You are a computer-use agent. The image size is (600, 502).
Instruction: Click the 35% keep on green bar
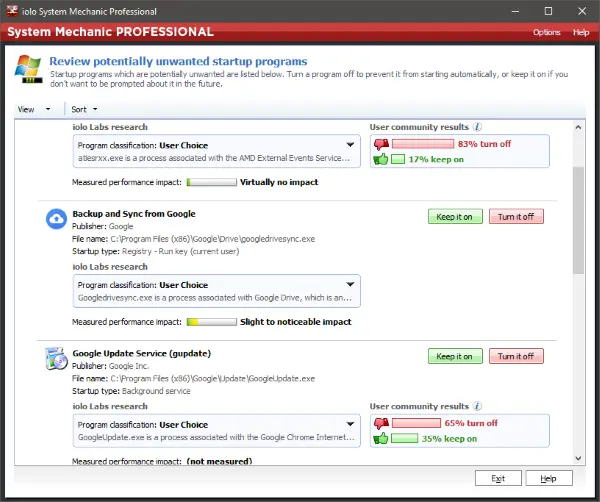click(404, 438)
